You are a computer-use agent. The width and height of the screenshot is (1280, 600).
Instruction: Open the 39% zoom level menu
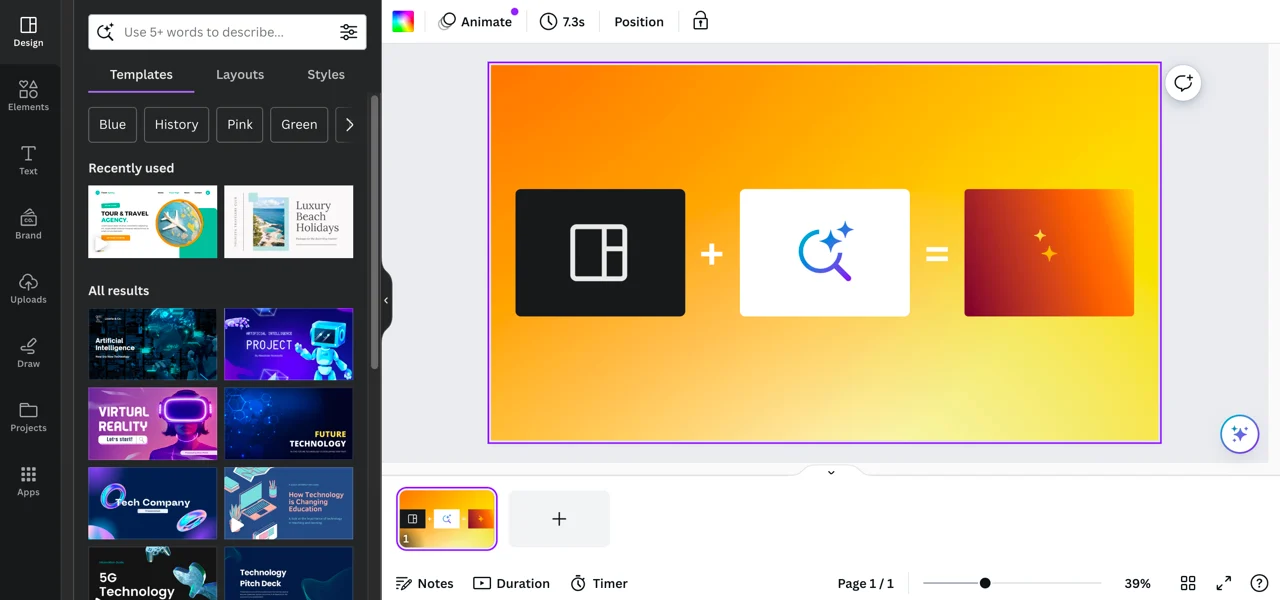coord(1138,583)
